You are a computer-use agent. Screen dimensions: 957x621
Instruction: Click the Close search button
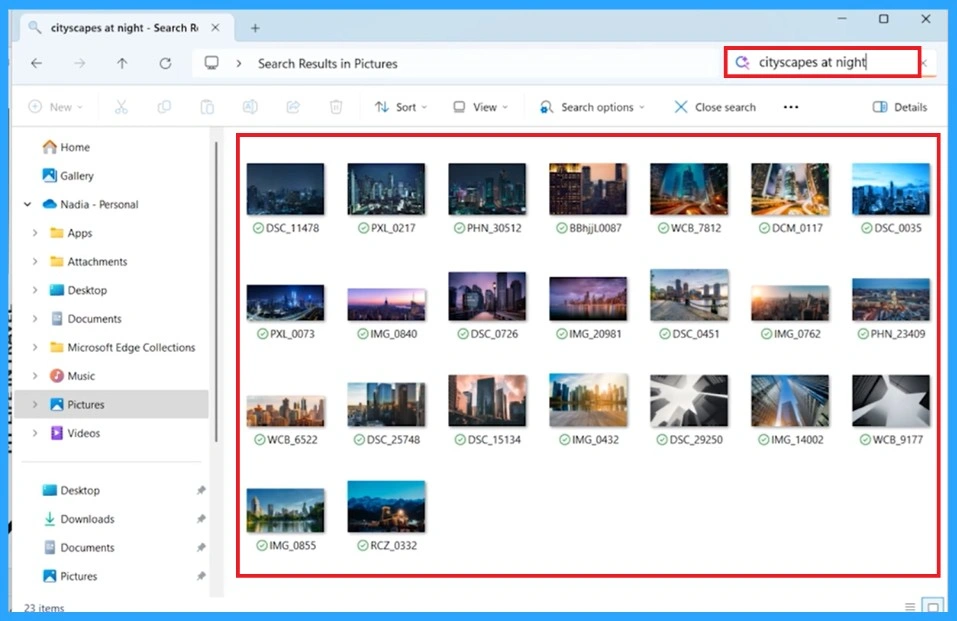point(714,106)
